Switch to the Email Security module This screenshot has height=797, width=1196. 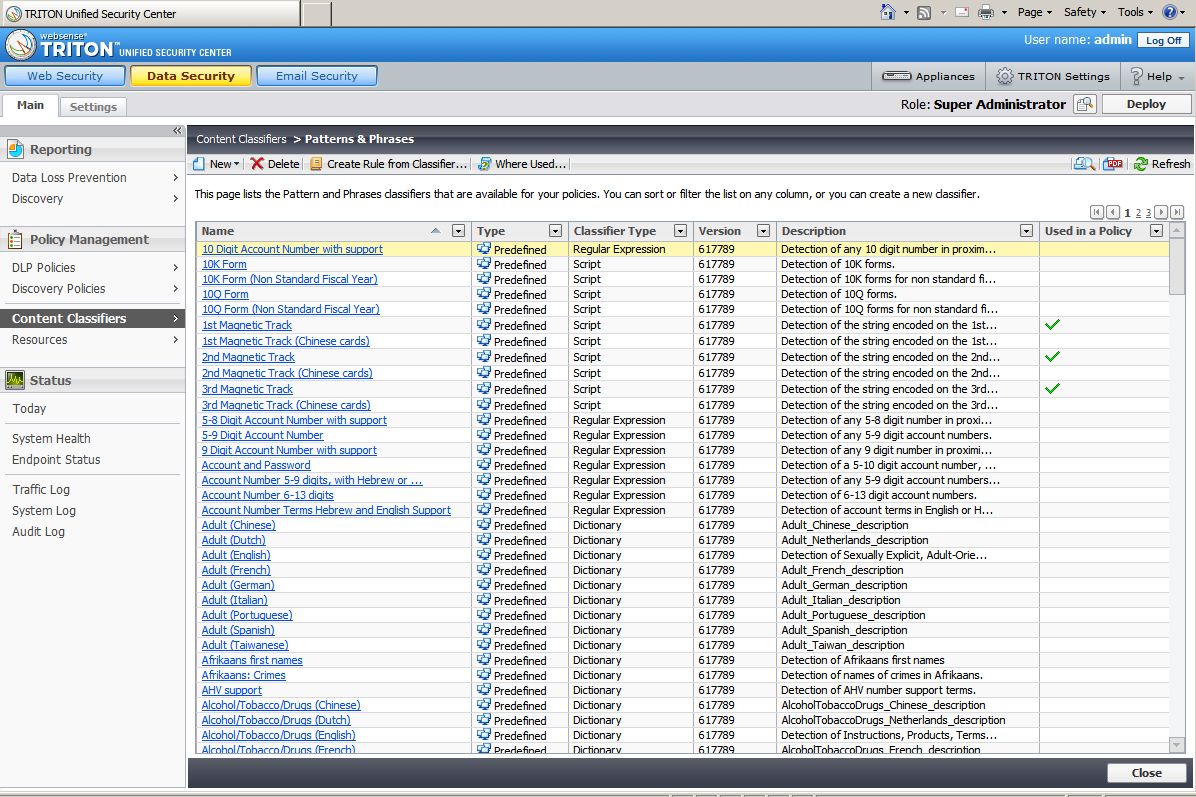[x=317, y=76]
